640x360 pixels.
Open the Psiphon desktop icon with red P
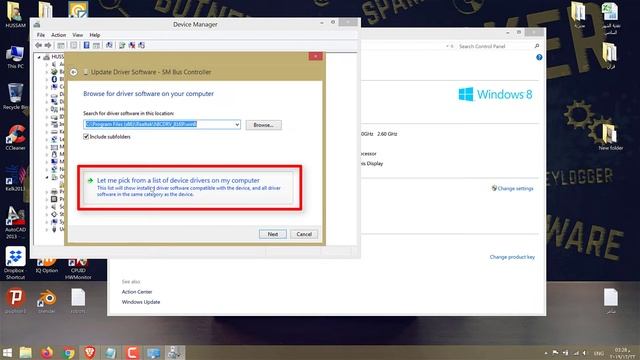point(16,301)
